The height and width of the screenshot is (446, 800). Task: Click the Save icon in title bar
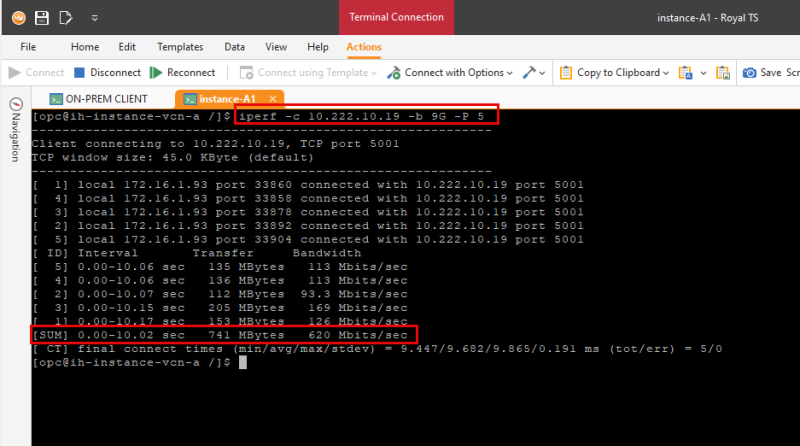pyautogui.click(x=42, y=17)
